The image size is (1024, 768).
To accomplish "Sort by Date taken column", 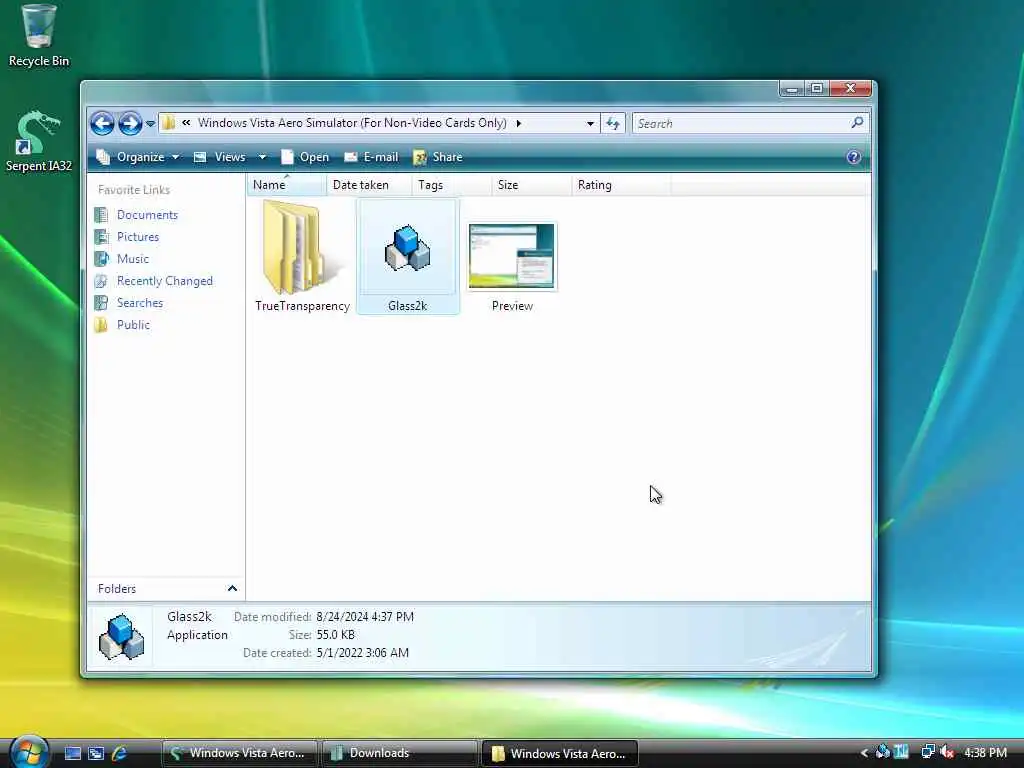I will tap(369, 185).
